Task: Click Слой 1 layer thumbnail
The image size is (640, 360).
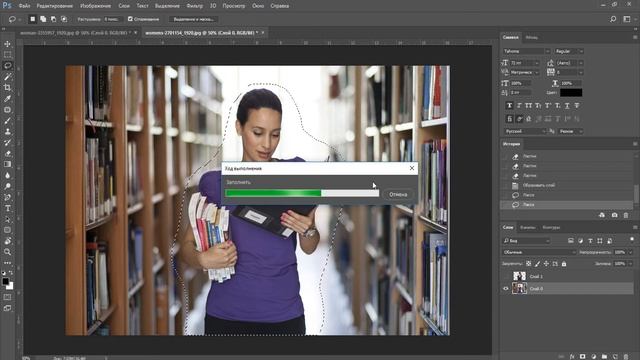Action: pos(519,276)
